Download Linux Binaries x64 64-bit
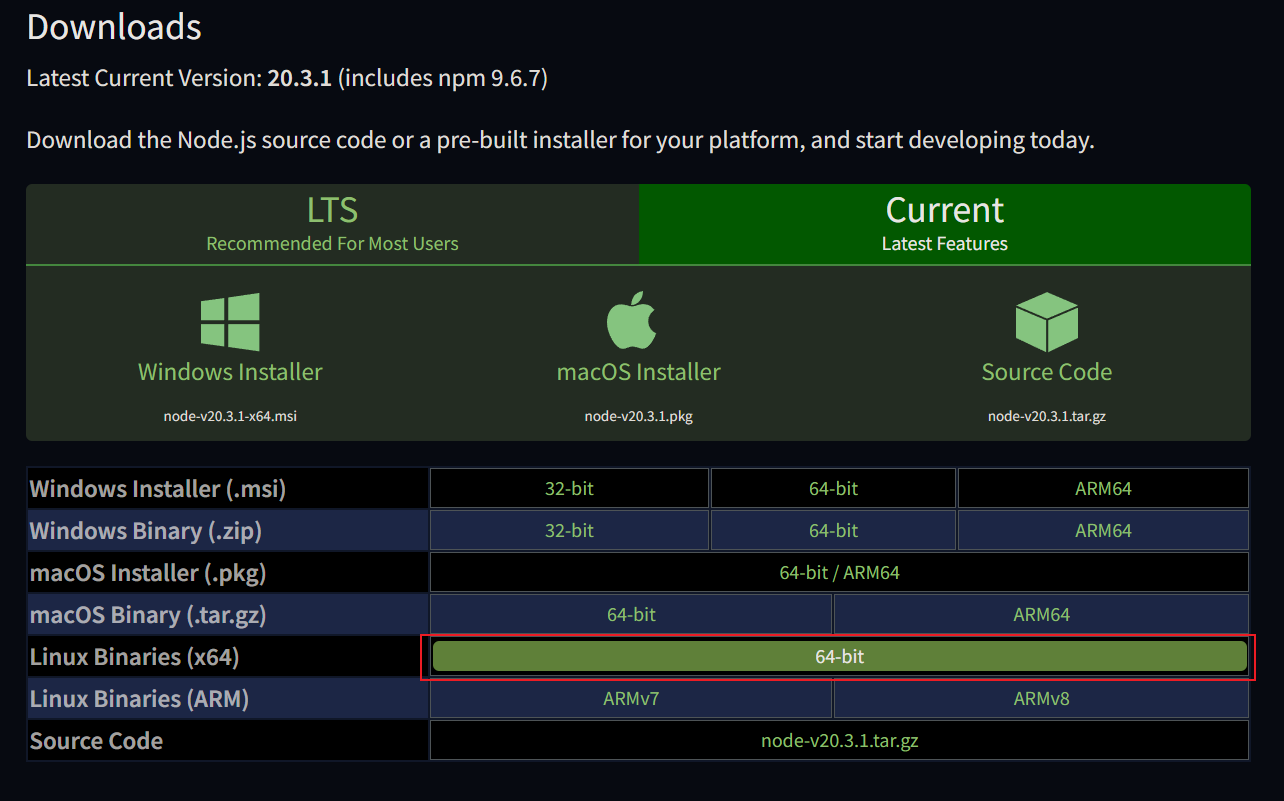The width and height of the screenshot is (1284, 801). tap(839, 657)
